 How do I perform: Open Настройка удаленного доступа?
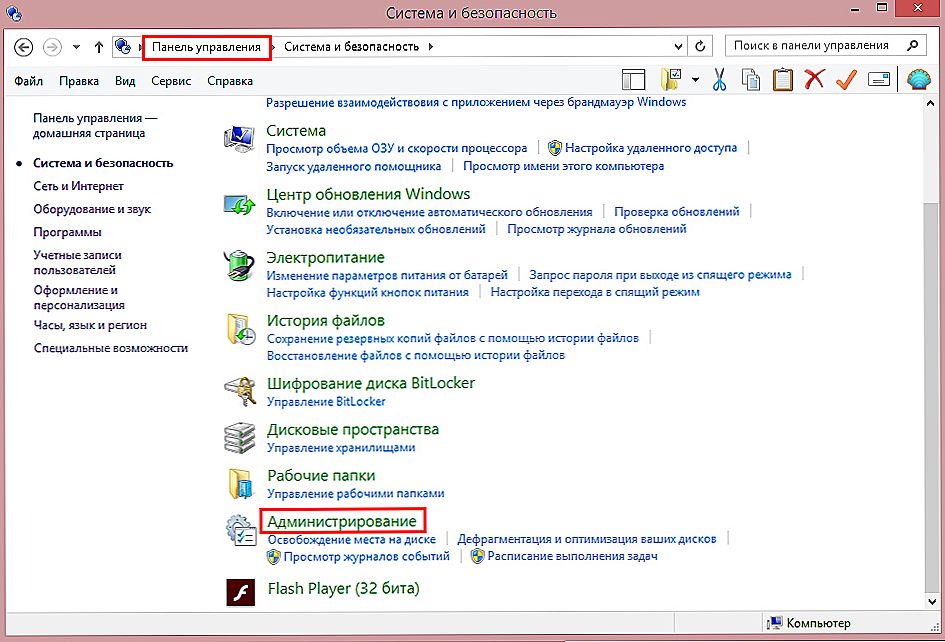(x=651, y=148)
